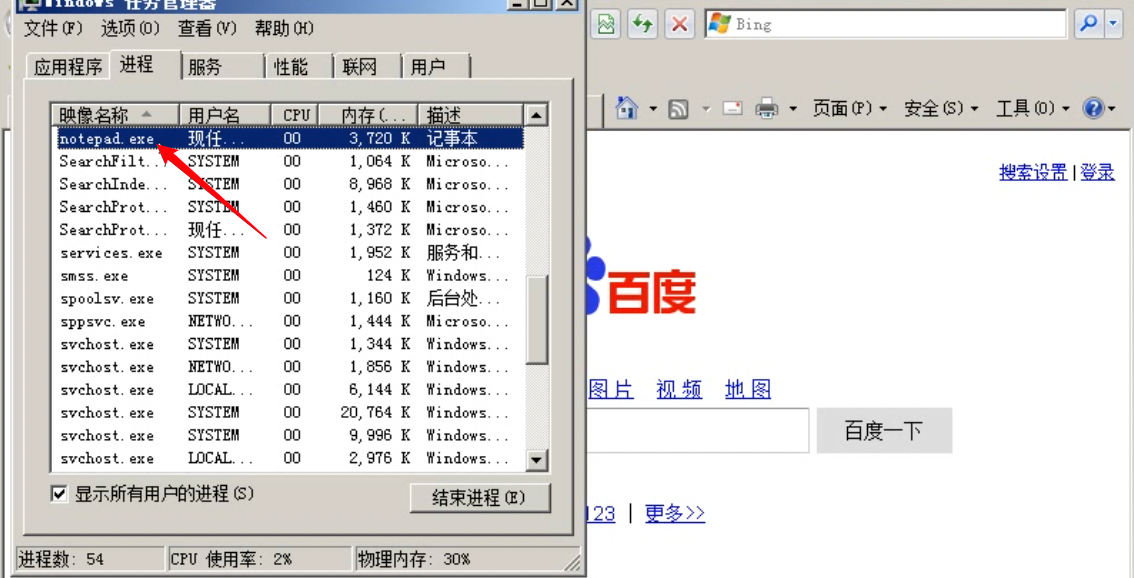Open the 文件(F) menu in Task Manager
The height and width of the screenshot is (578, 1134).
coord(54,28)
